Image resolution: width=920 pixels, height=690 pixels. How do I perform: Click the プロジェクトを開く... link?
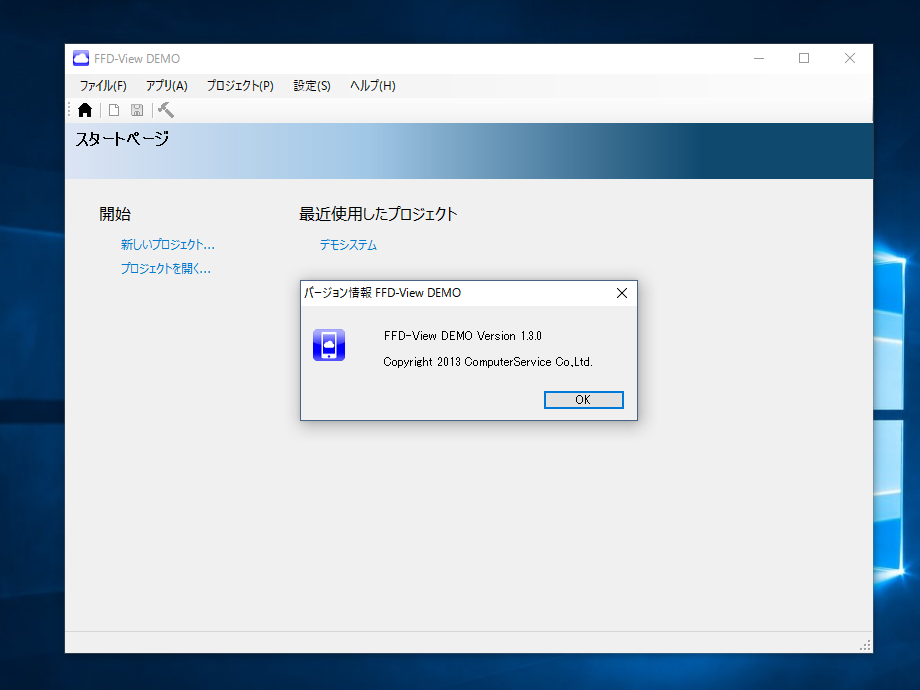pyautogui.click(x=165, y=269)
